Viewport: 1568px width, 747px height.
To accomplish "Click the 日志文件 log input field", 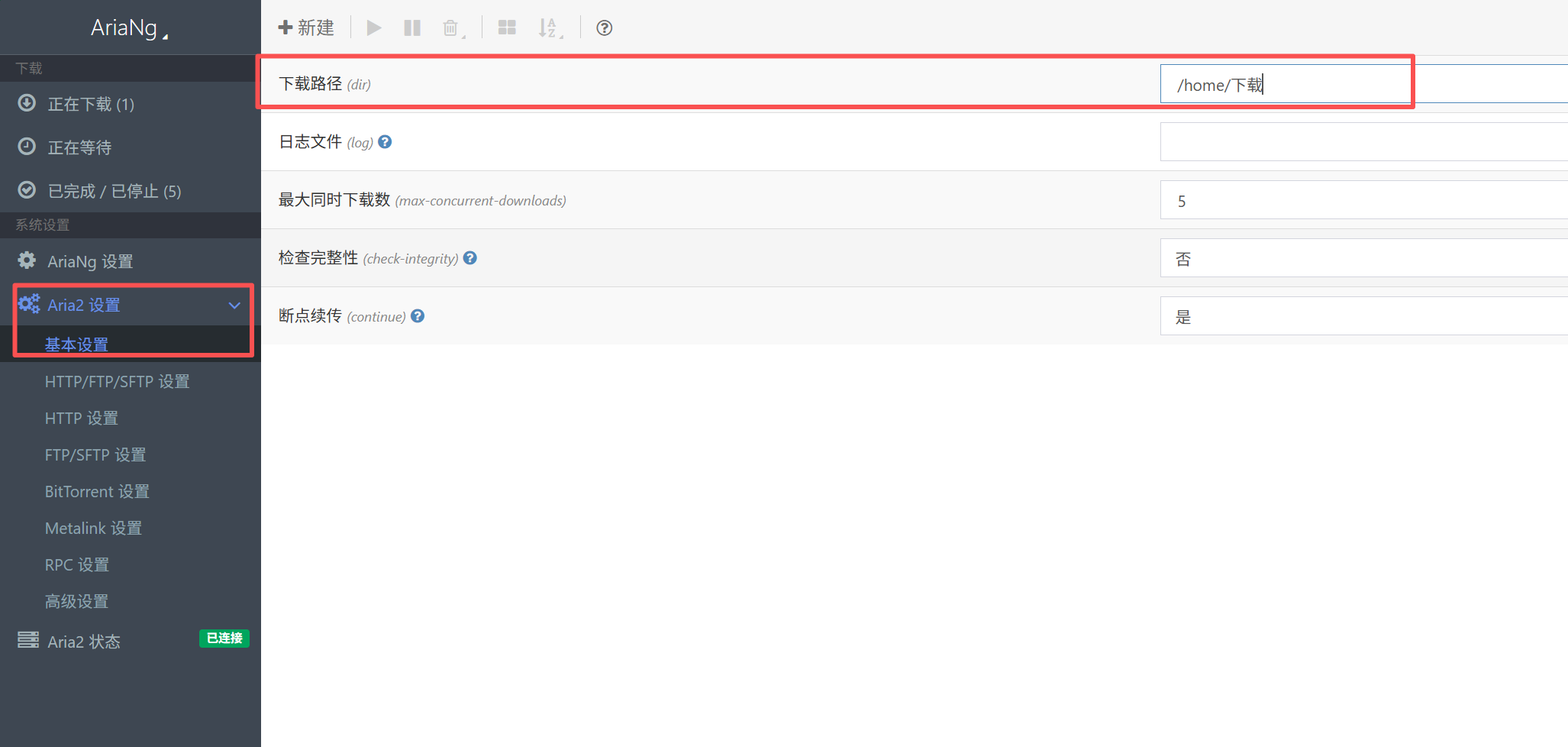I will (1364, 142).
